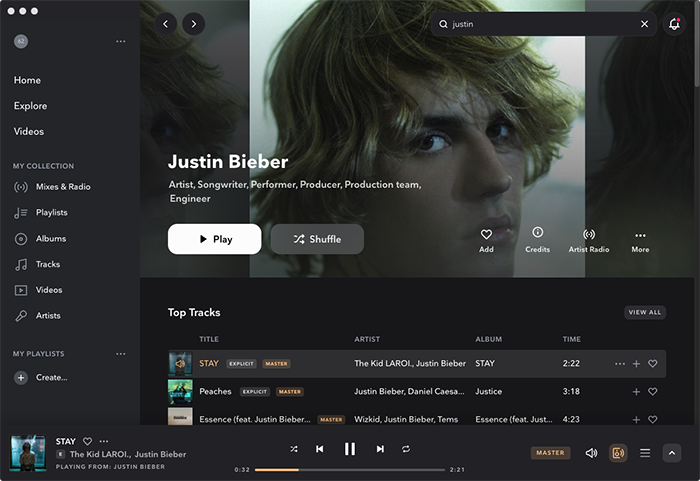Image resolution: width=700 pixels, height=481 pixels.
Task: Click the Credits icon
Action: coord(537,233)
